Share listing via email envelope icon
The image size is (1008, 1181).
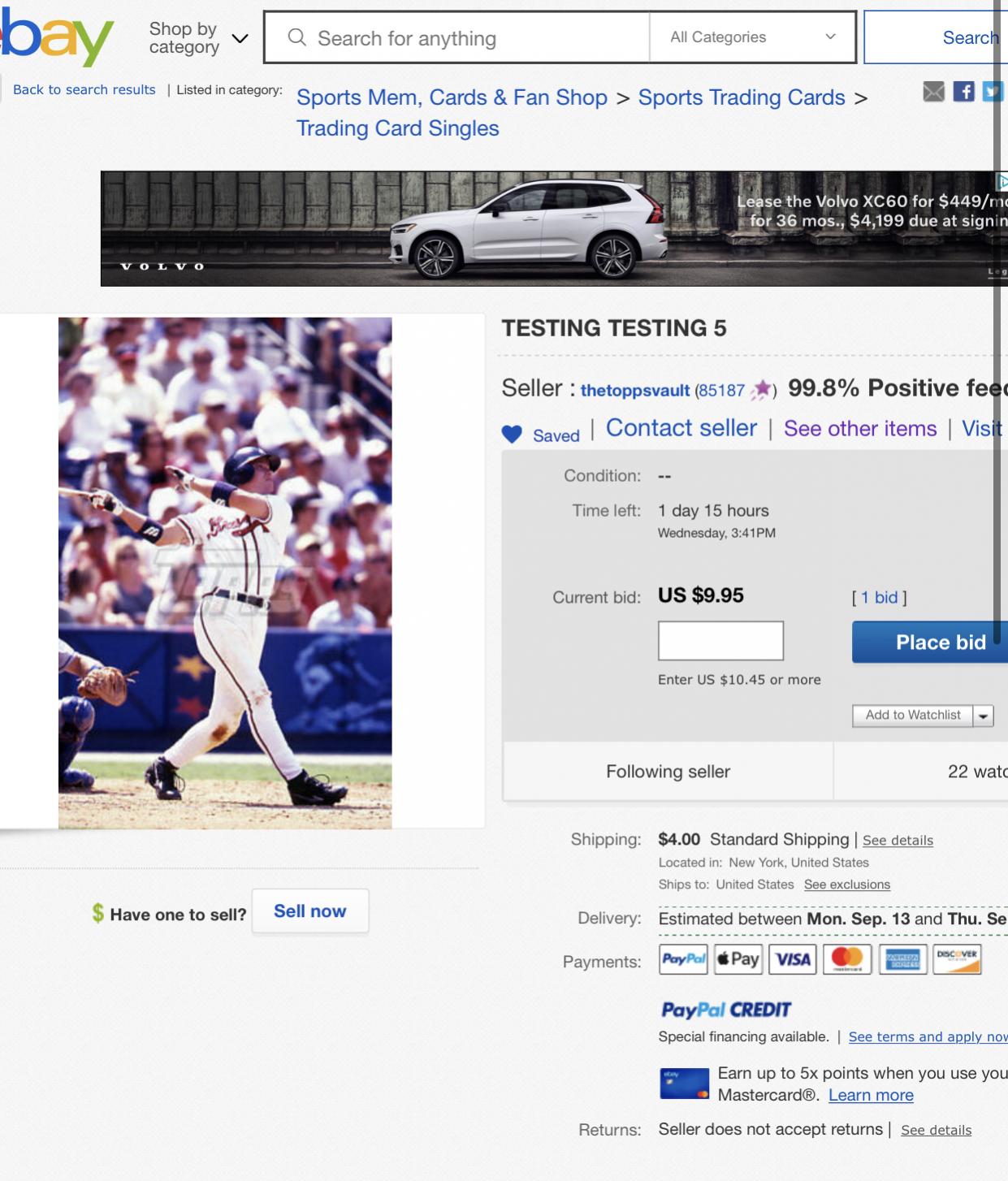tap(934, 92)
